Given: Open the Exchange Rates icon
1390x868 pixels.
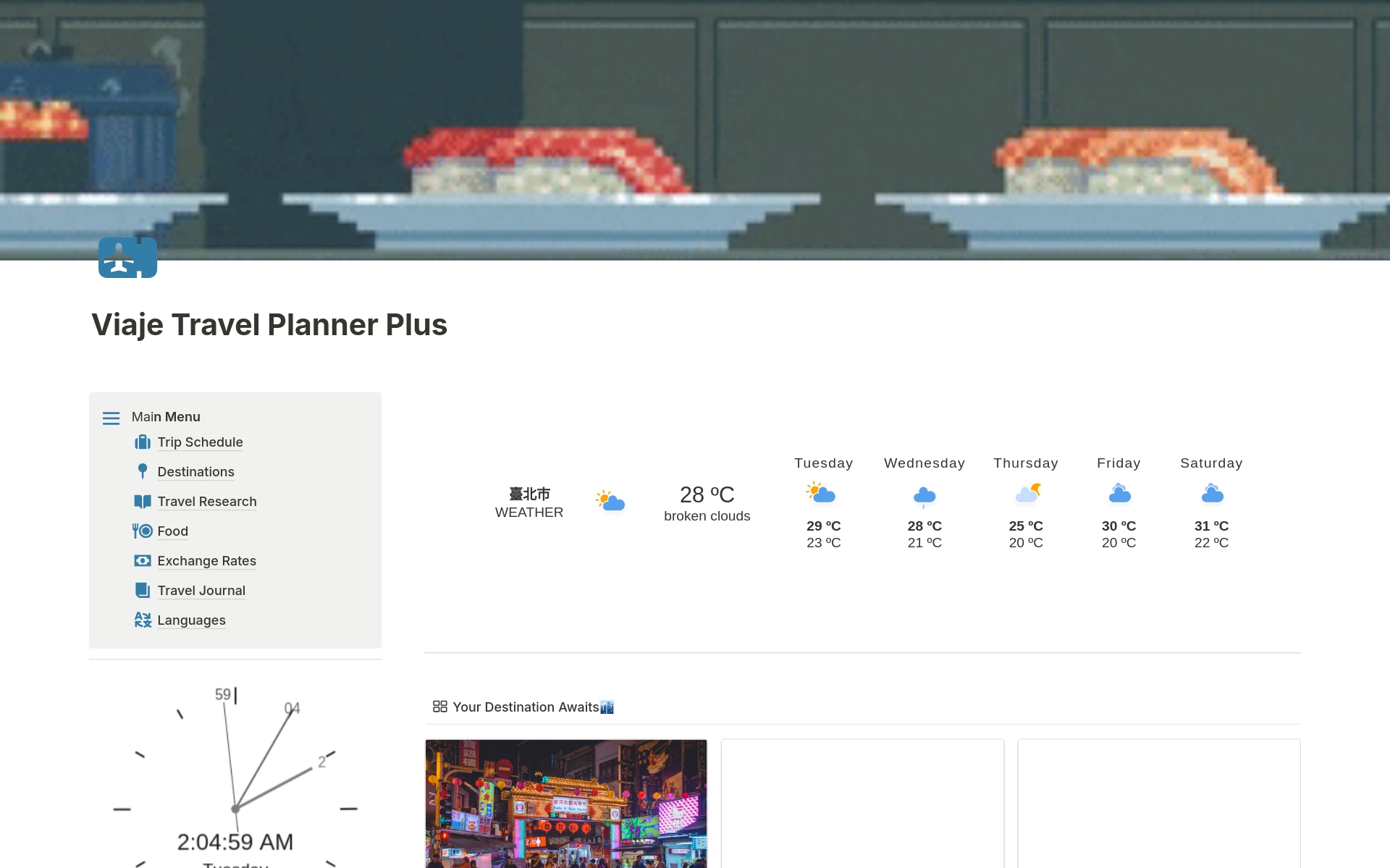Looking at the screenshot, I should (x=143, y=560).
